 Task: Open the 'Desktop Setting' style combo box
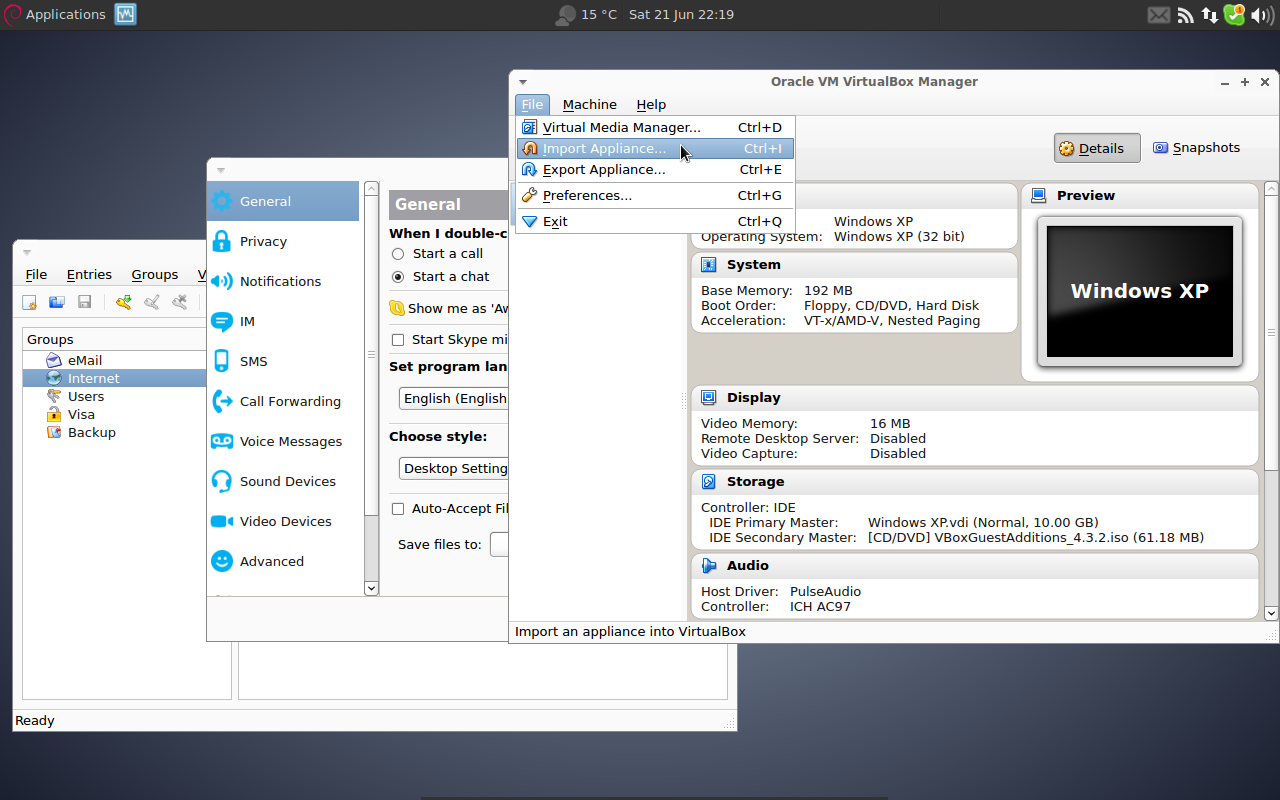pyautogui.click(x=454, y=468)
